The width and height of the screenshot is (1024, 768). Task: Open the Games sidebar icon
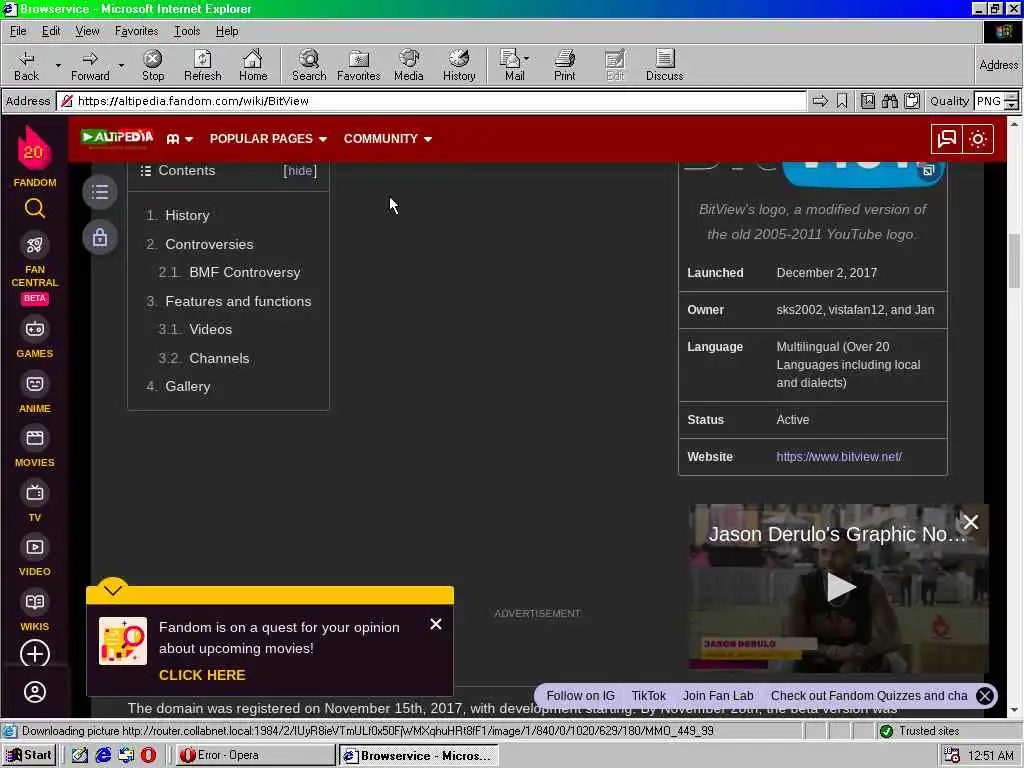pyautogui.click(x=35, y=329)
